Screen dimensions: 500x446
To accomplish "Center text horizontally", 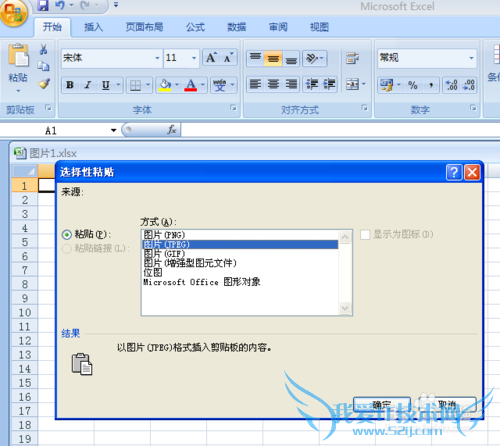I will (x=273, y=84).
